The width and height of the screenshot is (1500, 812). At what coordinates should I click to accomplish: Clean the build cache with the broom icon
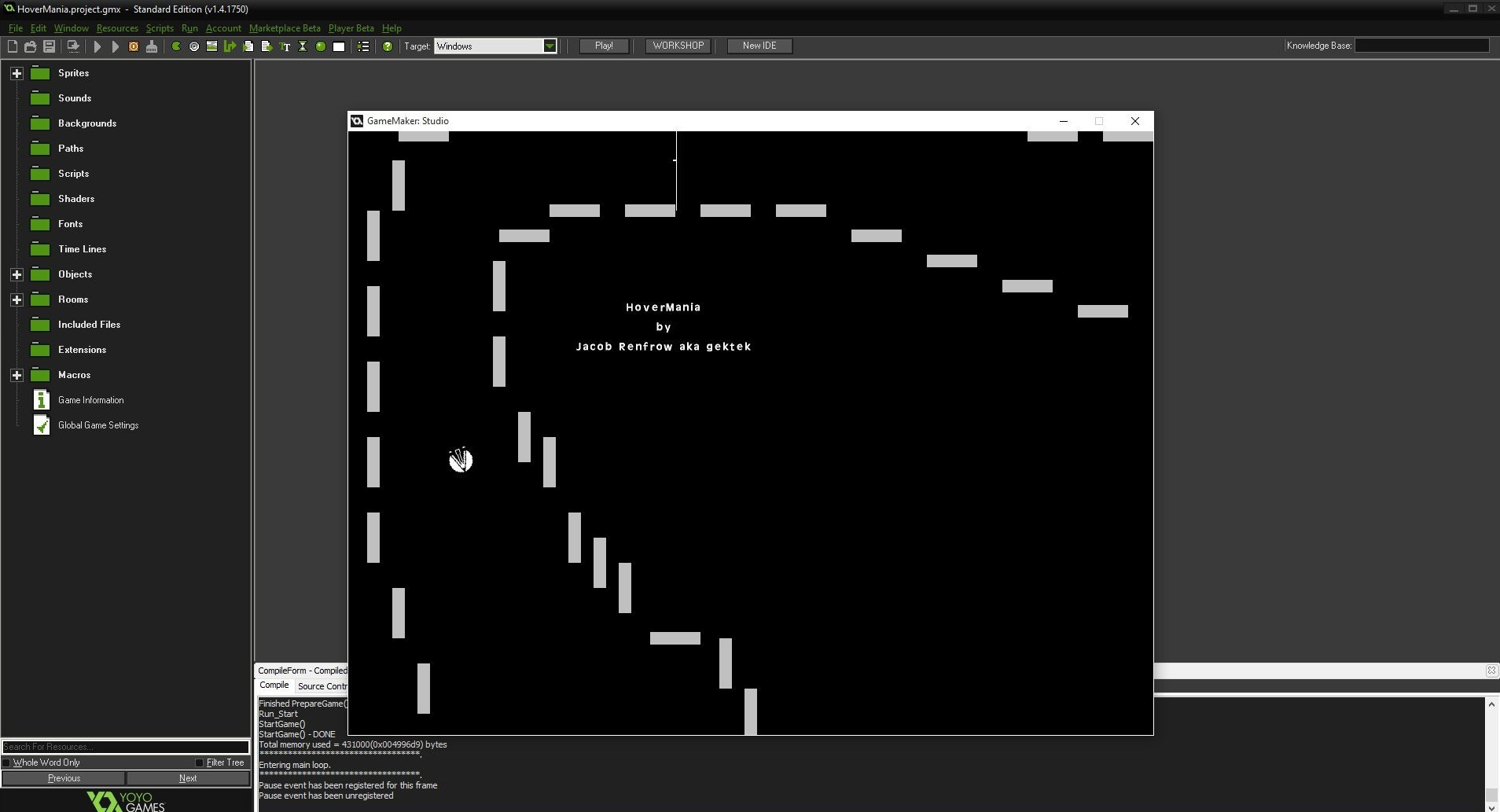(x=152, y=46)
